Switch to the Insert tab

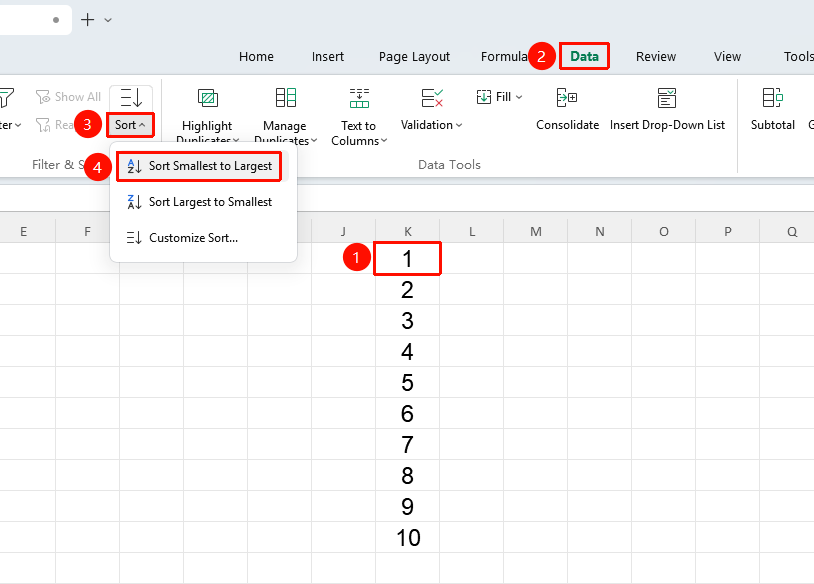[x=328, y=57]
